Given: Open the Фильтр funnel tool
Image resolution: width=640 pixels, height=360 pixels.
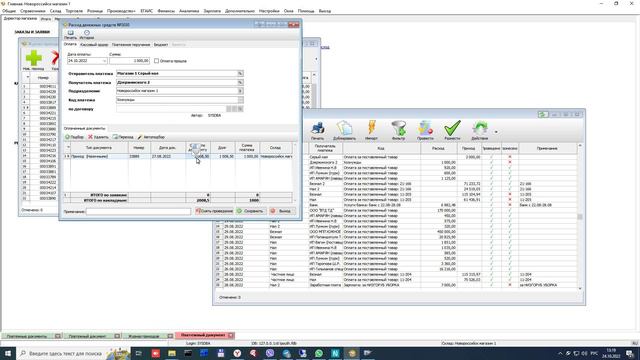Looking at the screenshot, I should point(398,128).
